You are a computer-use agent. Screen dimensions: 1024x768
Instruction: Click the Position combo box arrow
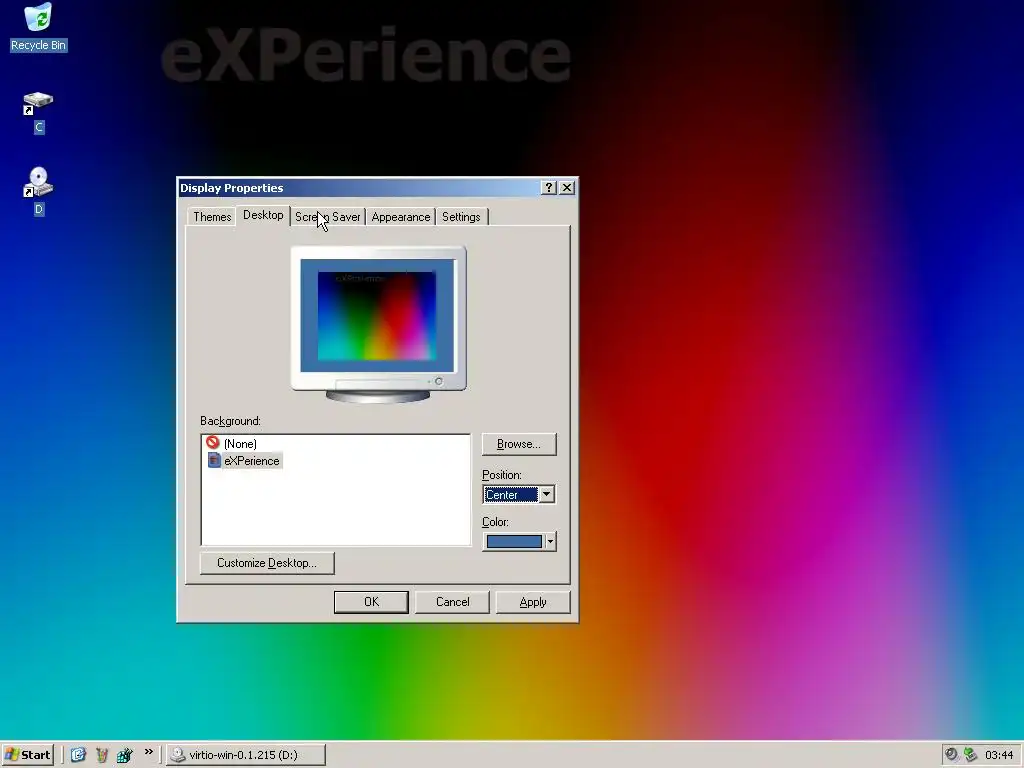(547, 494)
